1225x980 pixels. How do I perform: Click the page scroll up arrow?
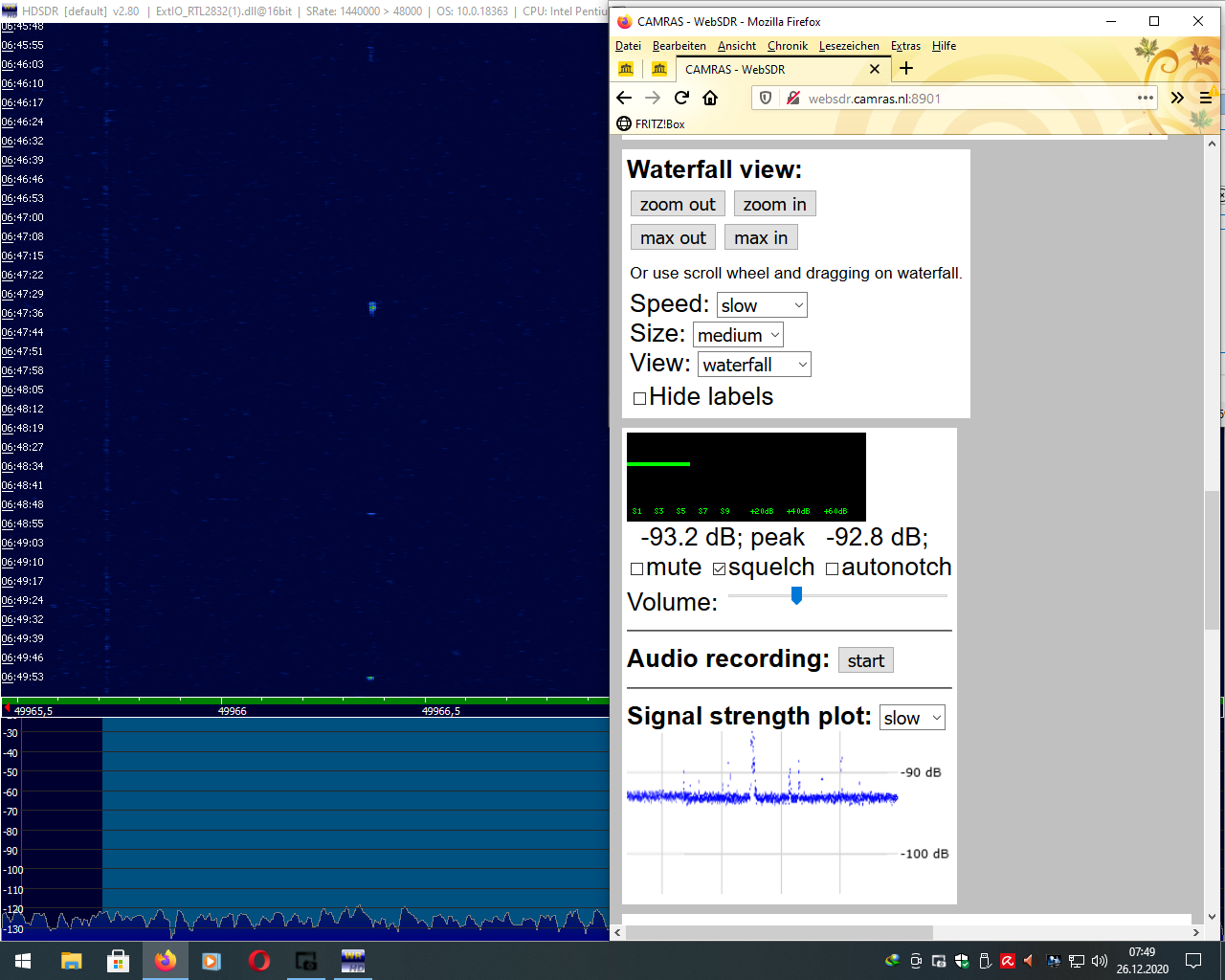point(1213,144)
